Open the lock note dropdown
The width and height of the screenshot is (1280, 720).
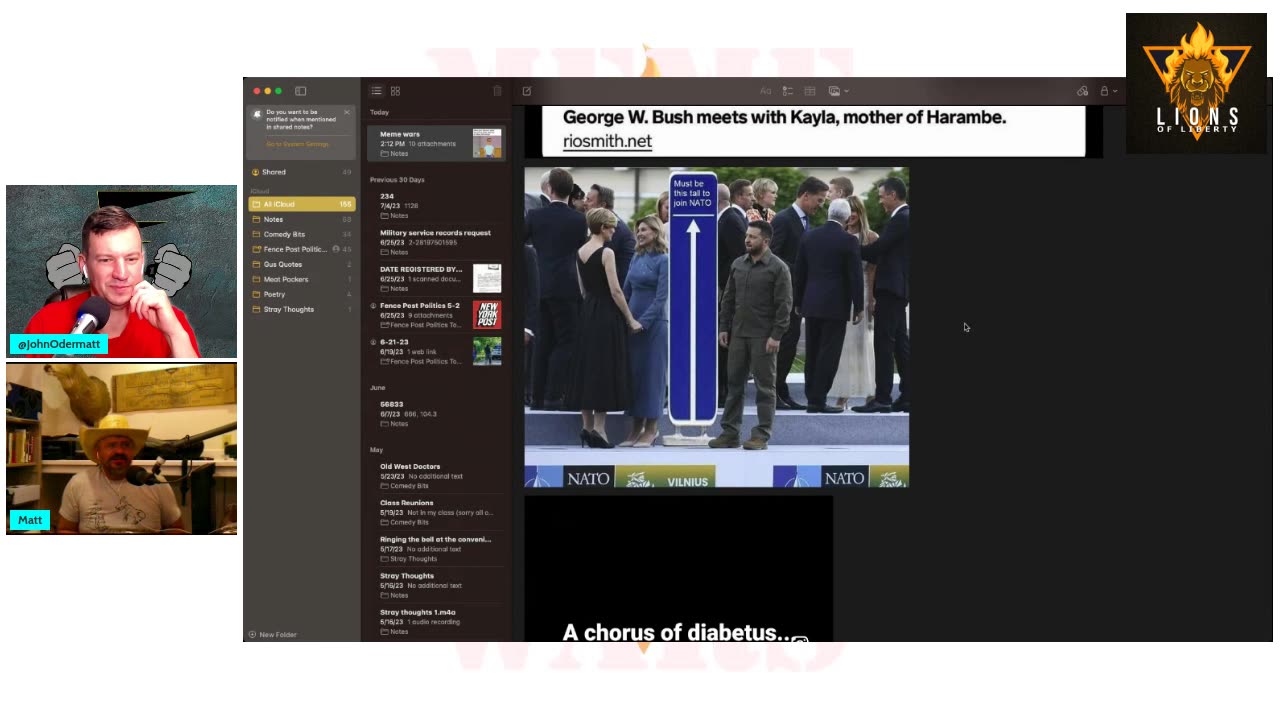[x=1108, y=91]
